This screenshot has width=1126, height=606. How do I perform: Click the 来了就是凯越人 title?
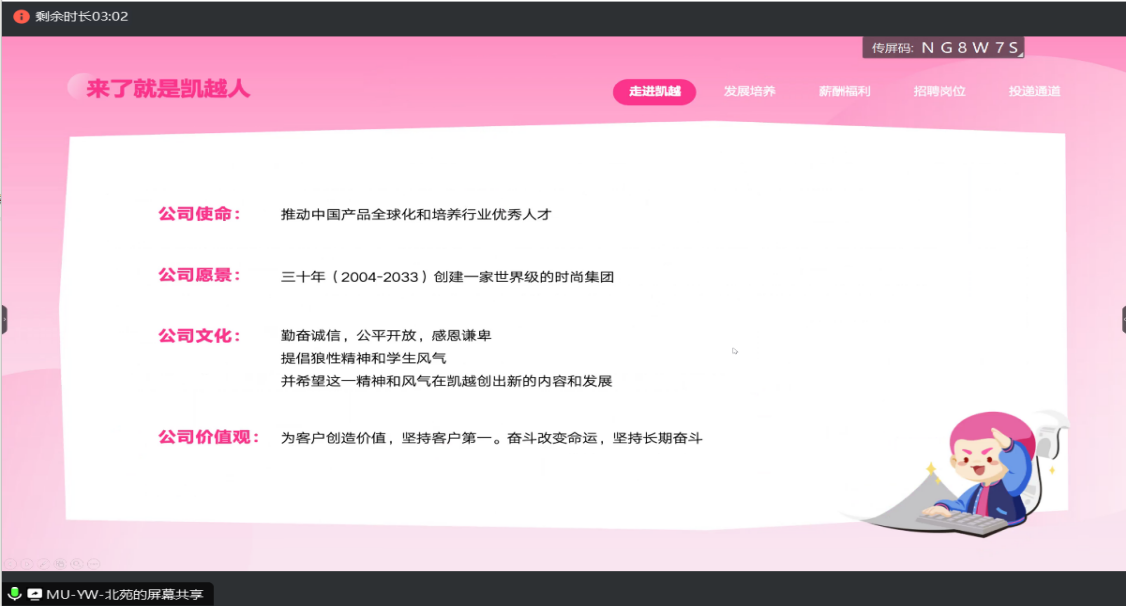pyautogui.click(x=167, y=89)
